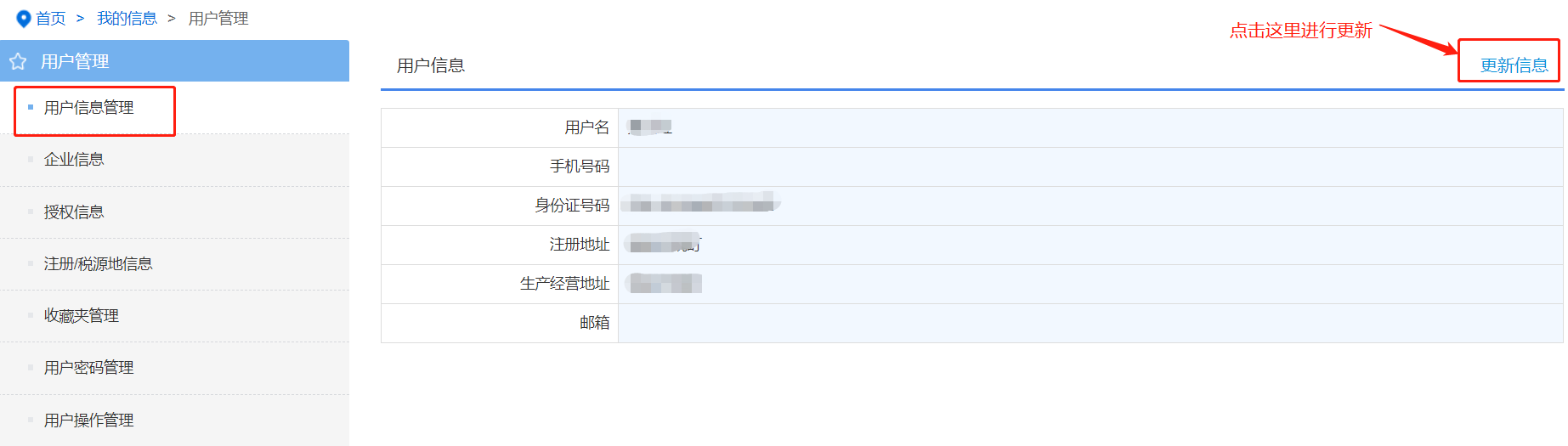The width and height of the screenshot is (1568, 446).
Task: Open 用户操作管理 from the sidebar
Action: pyautogui.click(x=89, y=421)
